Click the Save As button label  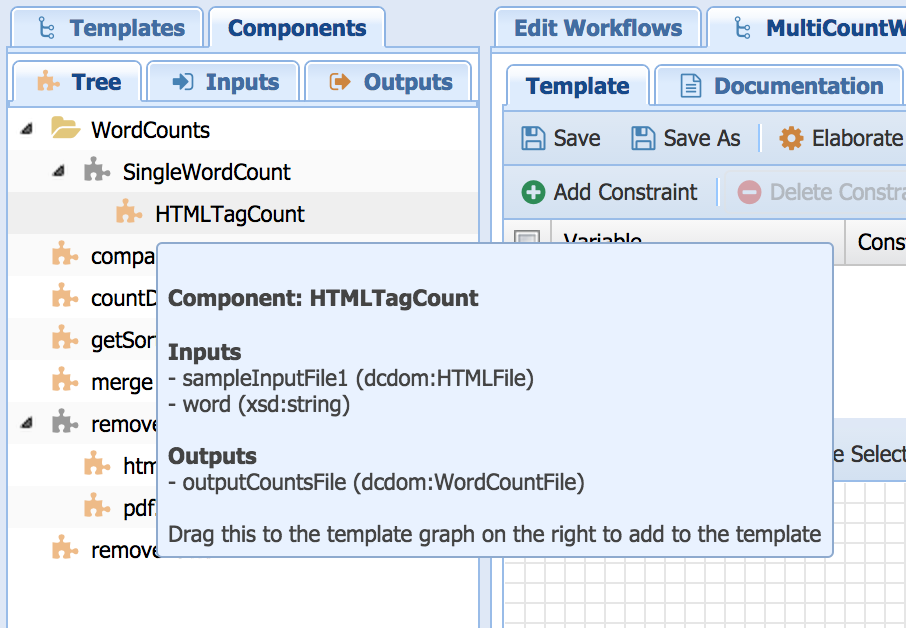[x=701, y=138]
